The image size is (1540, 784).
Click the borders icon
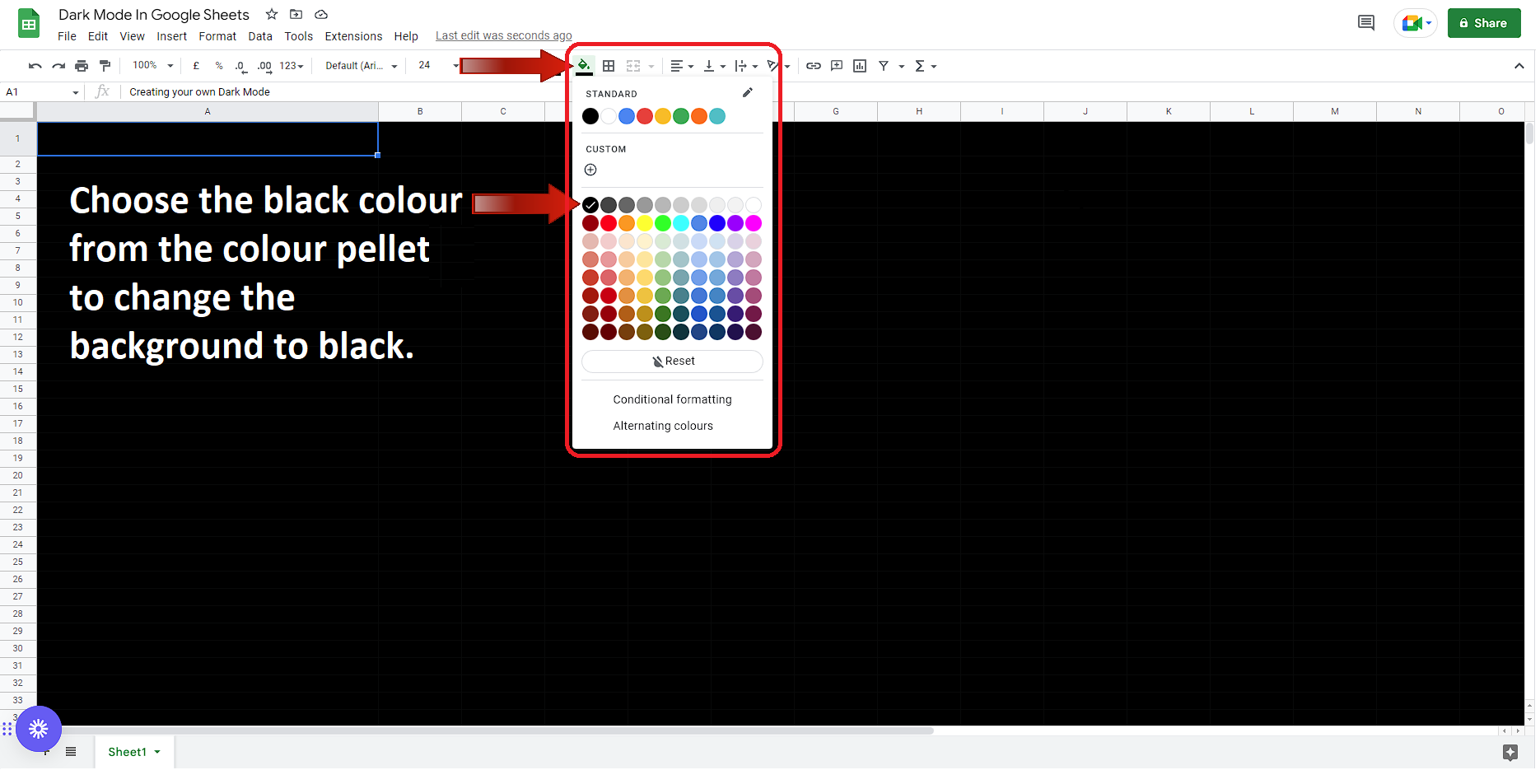[x=609, y=65]
